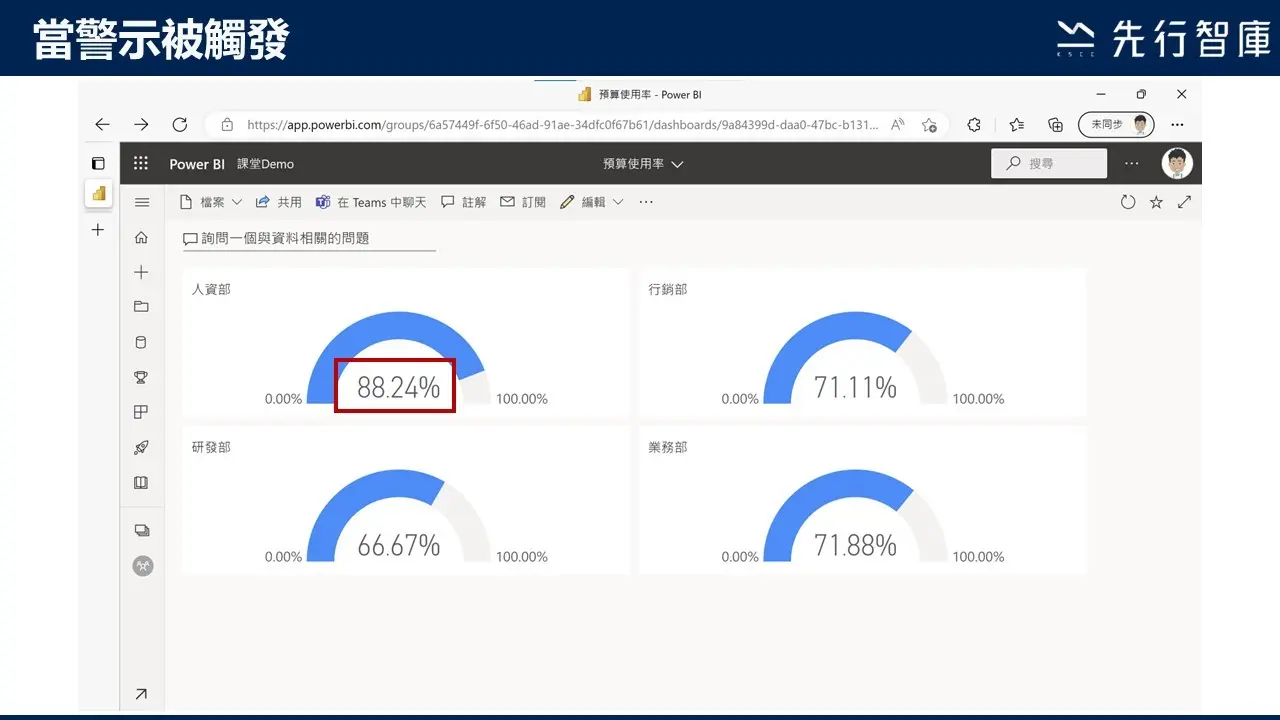Image resolution: width=1280 pixels, height=720 pixels.
Task: Open Browse folder icon in sidebar
Action: click(141, 307)
